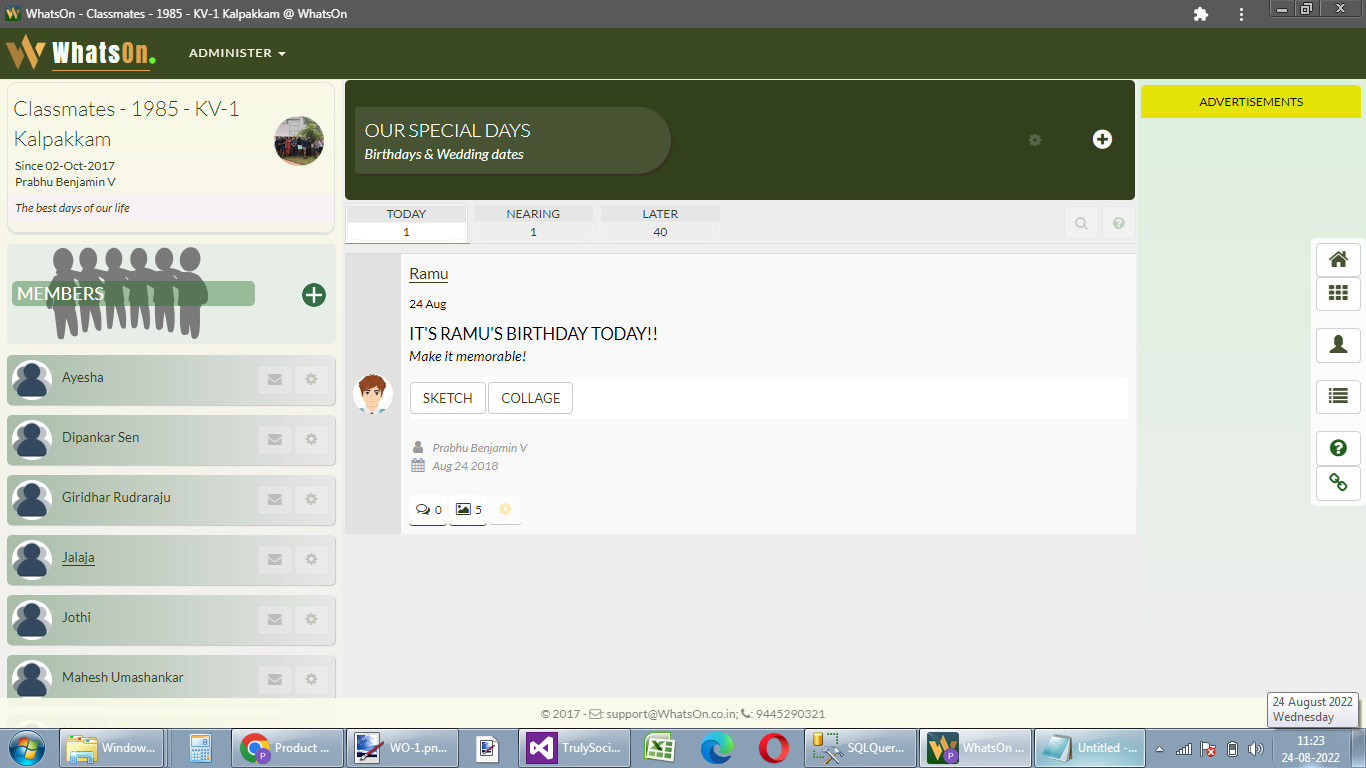Screen dimensions: 1366x768
Task: Open Our Special Days settings gear
Action: [1035, 140]
